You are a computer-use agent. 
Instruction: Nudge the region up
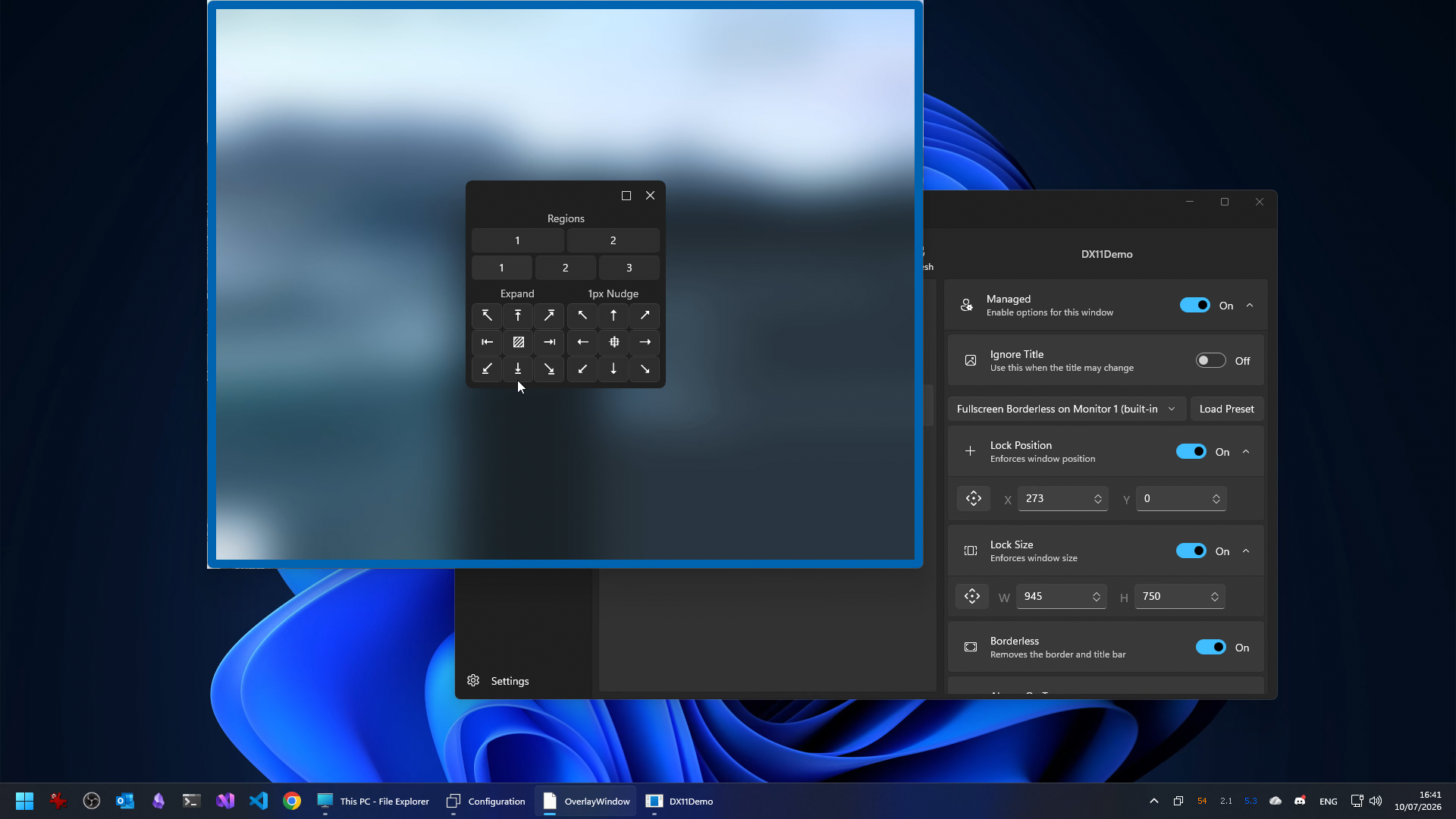click(x=613, y=315)
